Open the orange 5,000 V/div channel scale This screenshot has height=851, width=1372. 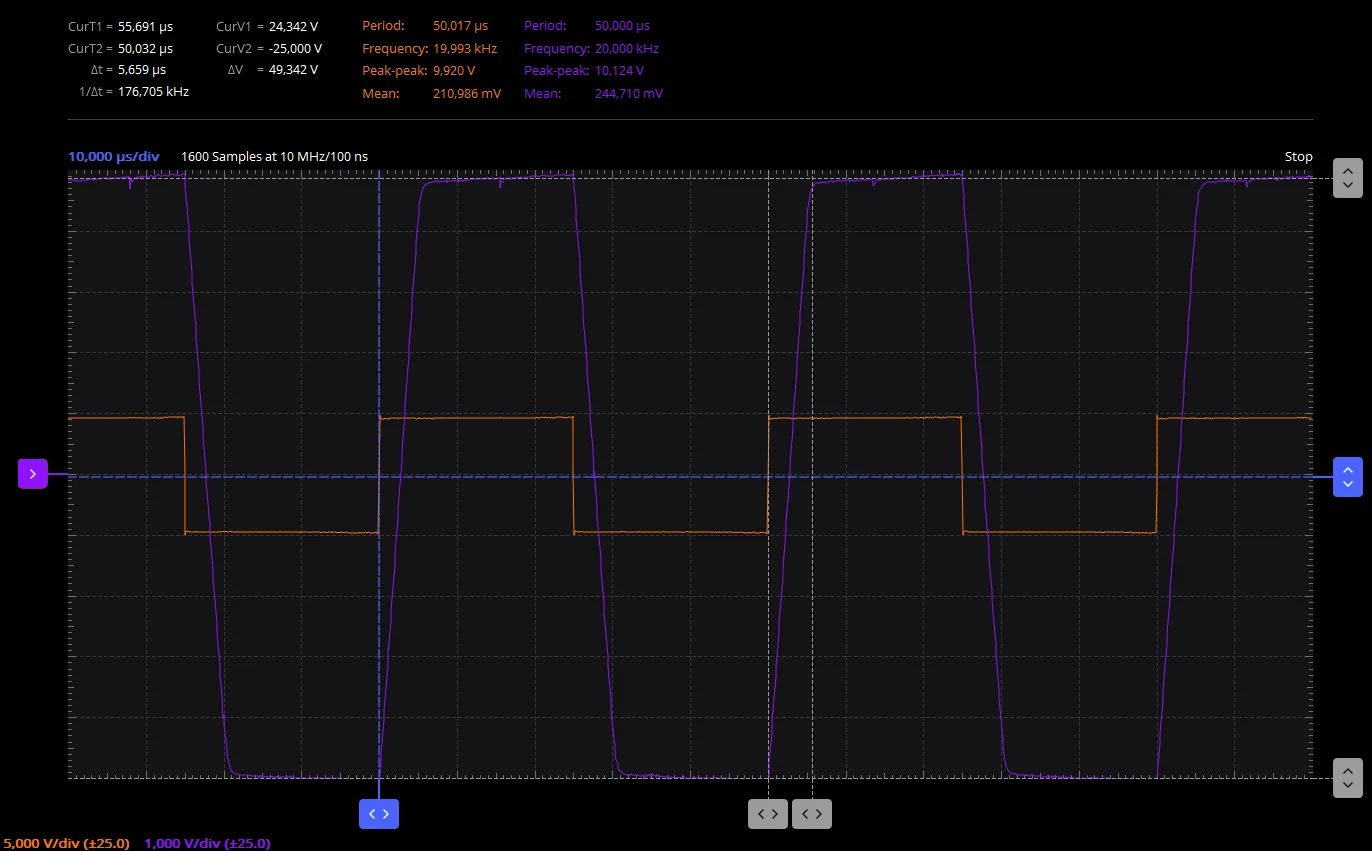pyautogui.click(x=65, y=843)
